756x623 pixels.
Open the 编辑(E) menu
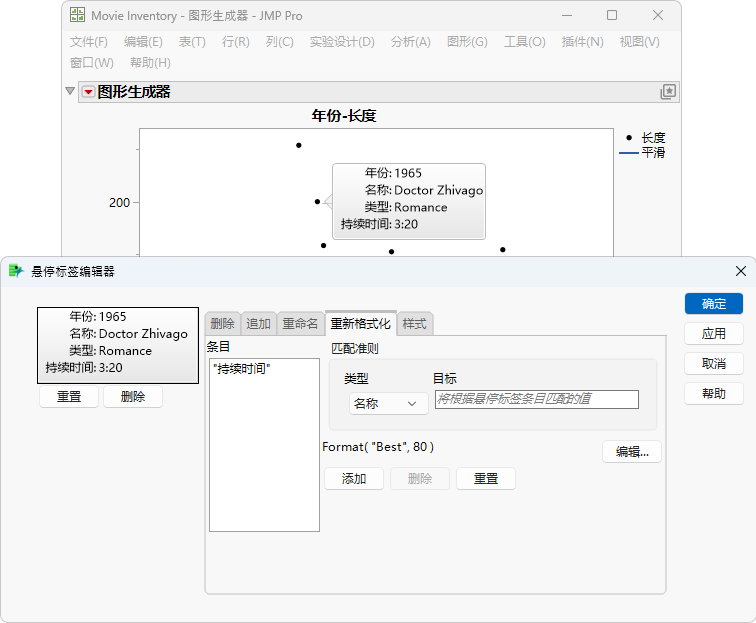[143, 42]
